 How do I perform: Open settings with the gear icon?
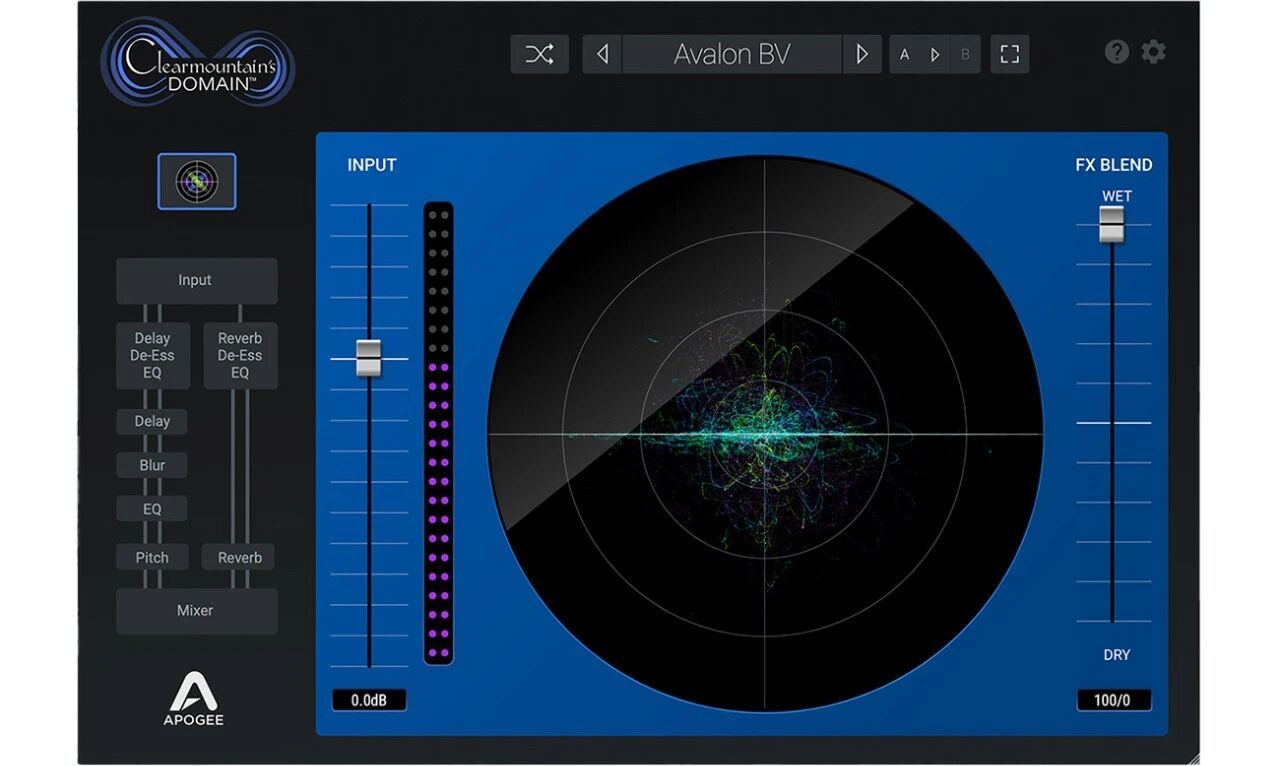tap(1153, 52)
